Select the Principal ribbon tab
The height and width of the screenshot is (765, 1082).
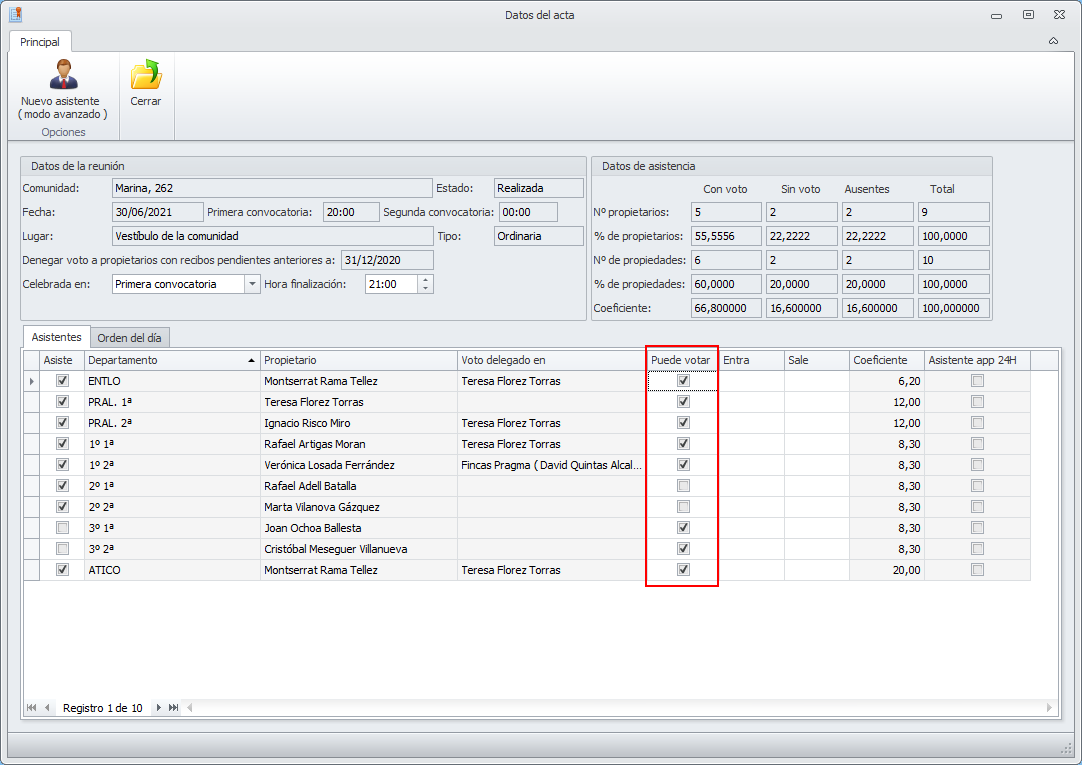[x=40, y=42]
